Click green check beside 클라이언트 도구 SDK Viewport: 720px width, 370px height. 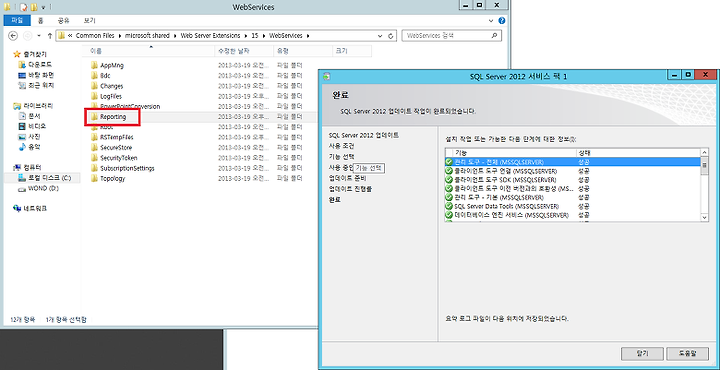click(449, 179)
